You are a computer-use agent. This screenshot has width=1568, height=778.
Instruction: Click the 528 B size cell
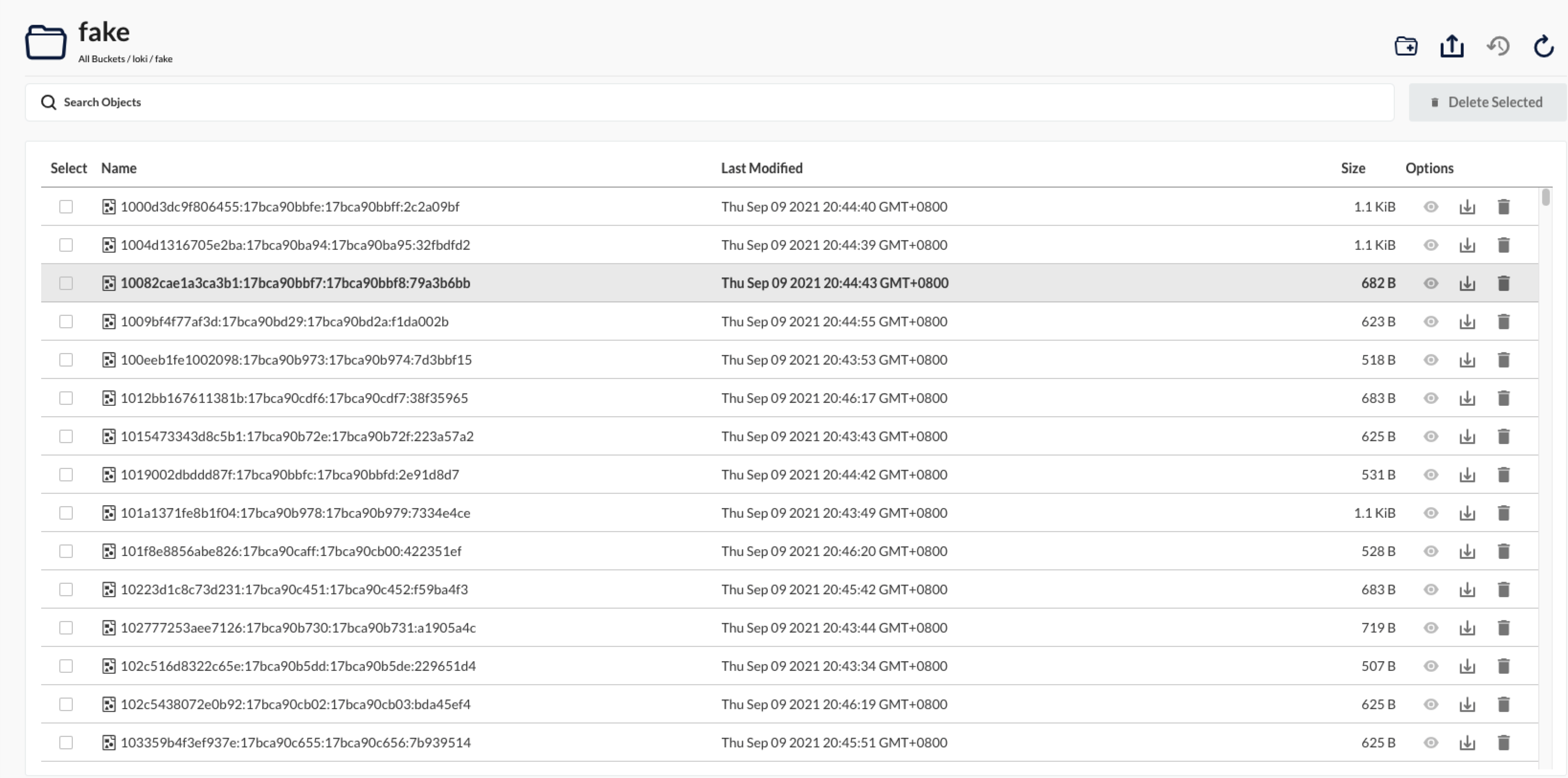(x=1378, y=552)
